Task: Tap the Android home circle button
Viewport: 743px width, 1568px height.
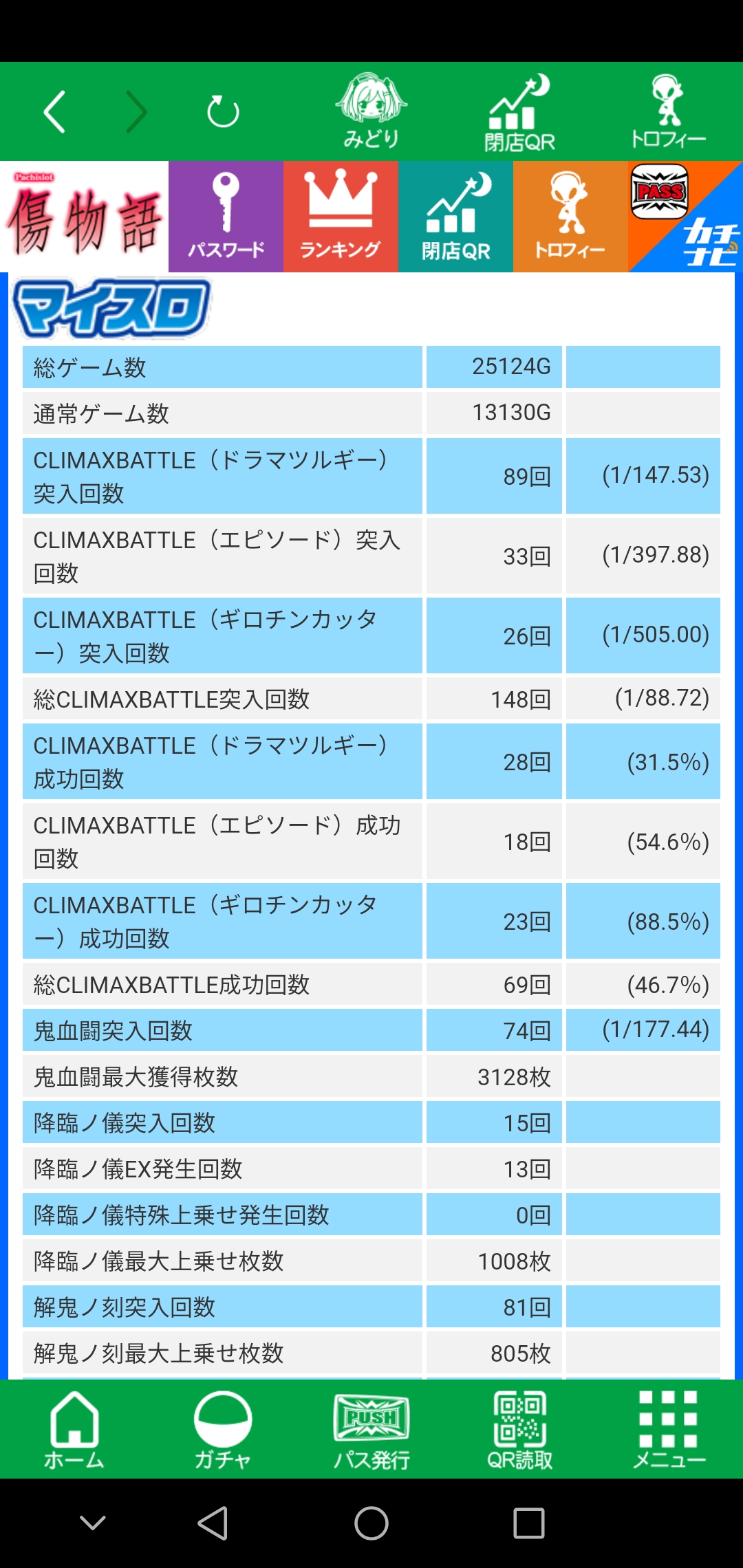Action: (x=371, y=1523)
